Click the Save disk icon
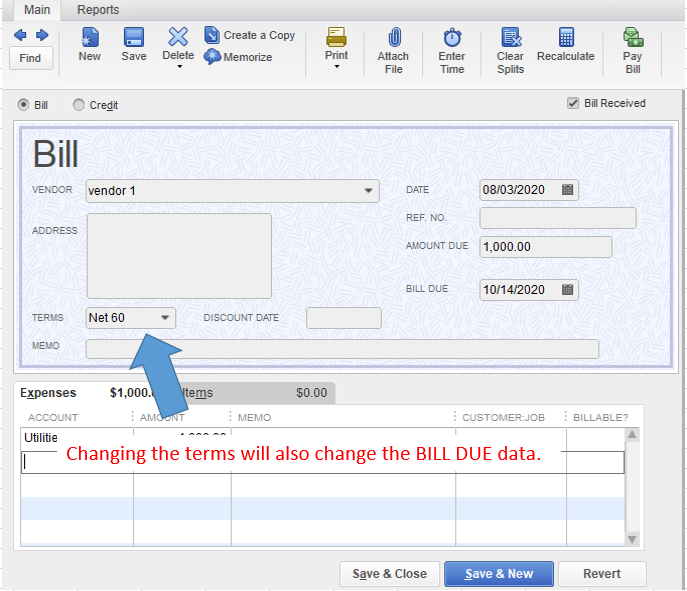The image size is (687, 591). point(134,37)
